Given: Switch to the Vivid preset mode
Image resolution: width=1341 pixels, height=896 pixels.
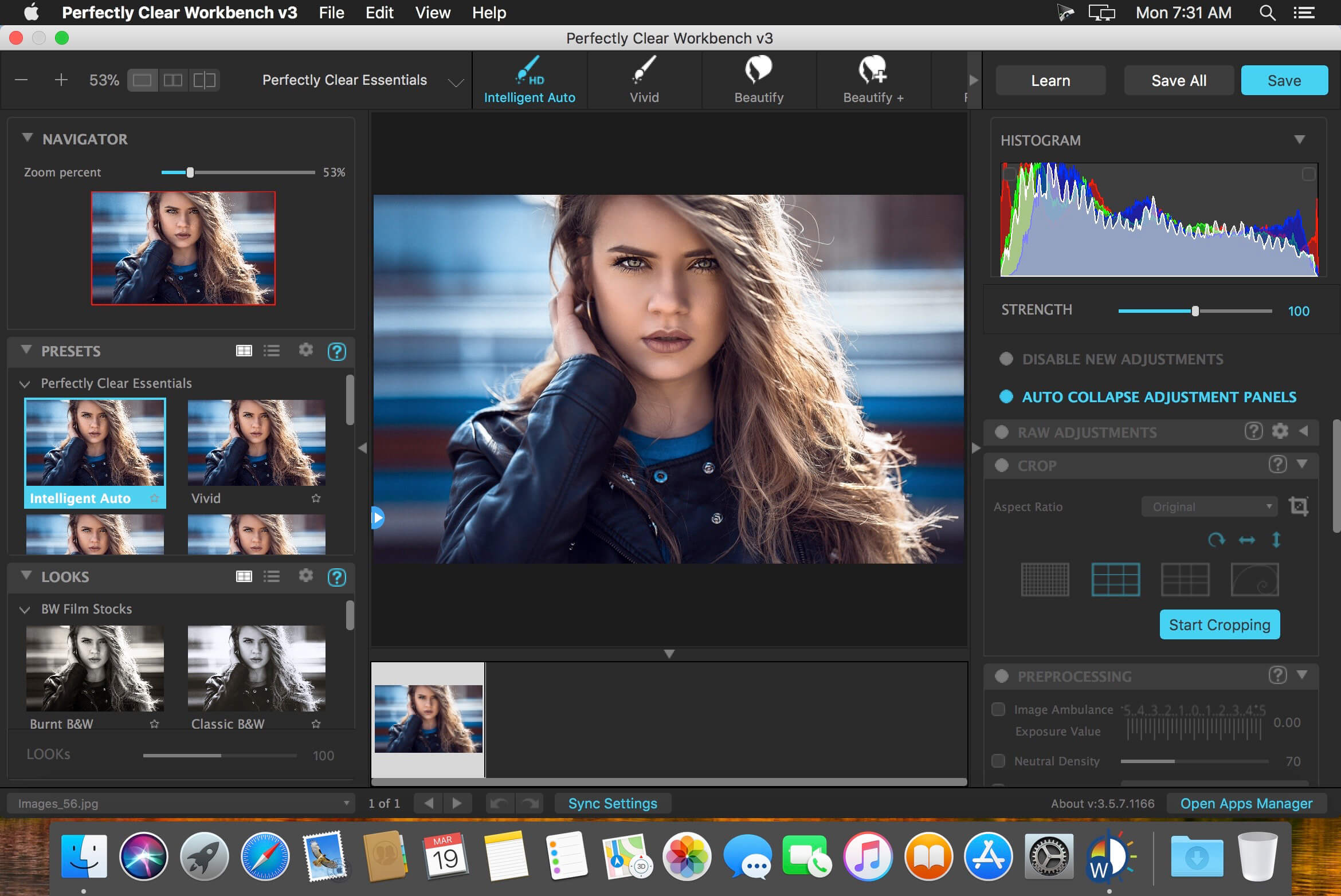Looking at the screenshot, I should click(x=644, y=79).
